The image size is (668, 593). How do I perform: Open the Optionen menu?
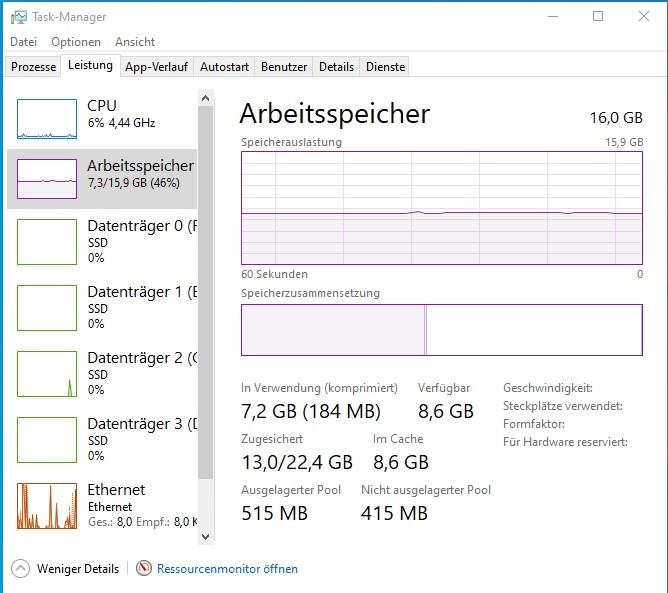76,42
